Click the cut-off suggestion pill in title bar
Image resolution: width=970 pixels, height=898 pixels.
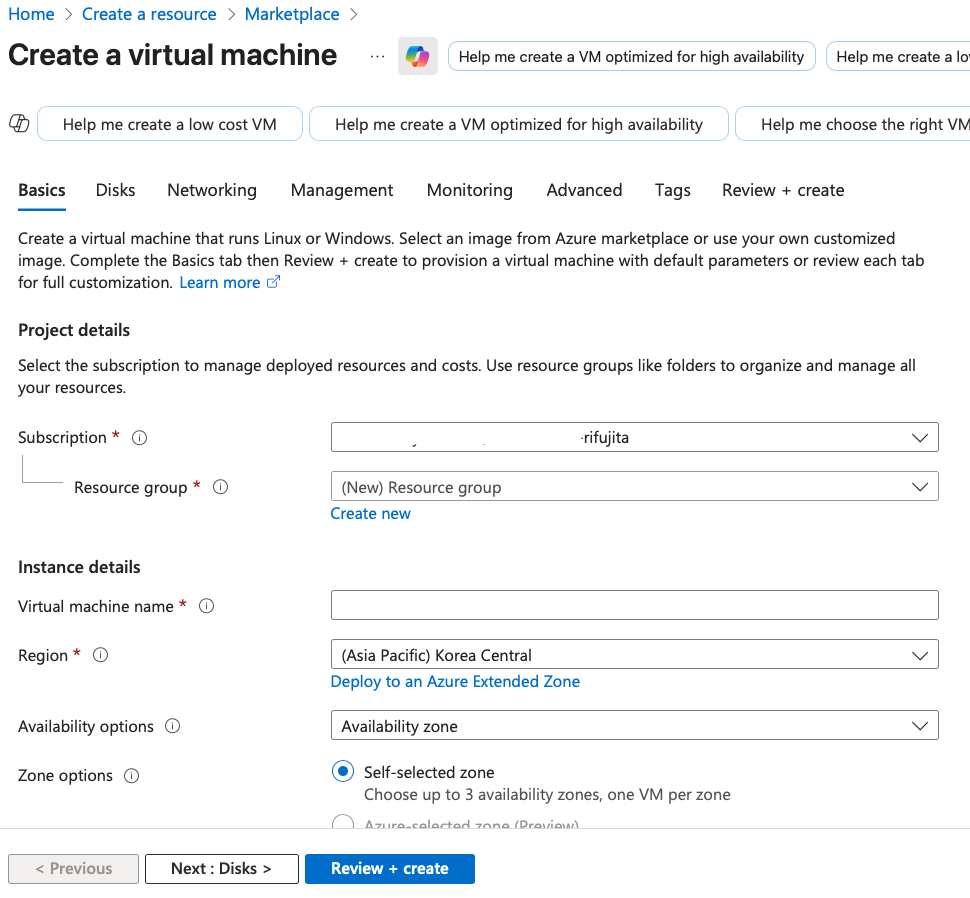point(898,56)
